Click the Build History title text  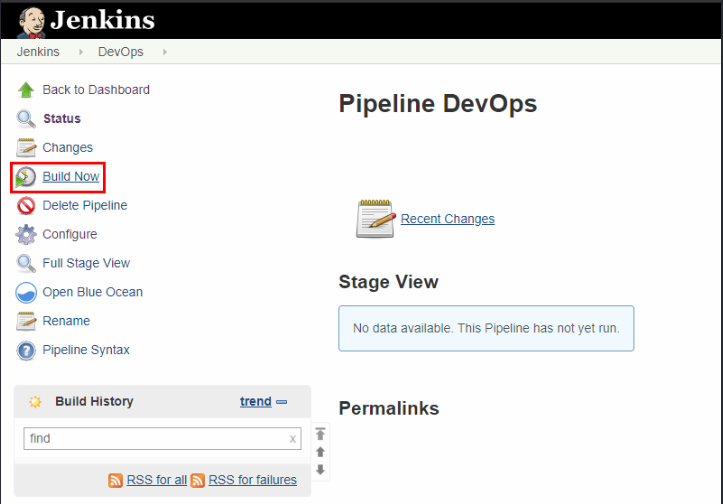tap(94, 401)
